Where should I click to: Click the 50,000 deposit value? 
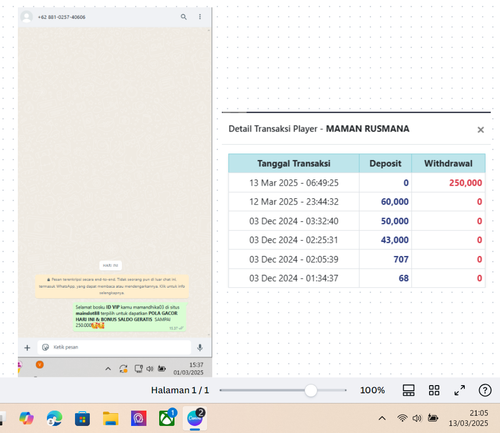coord(395,221)
